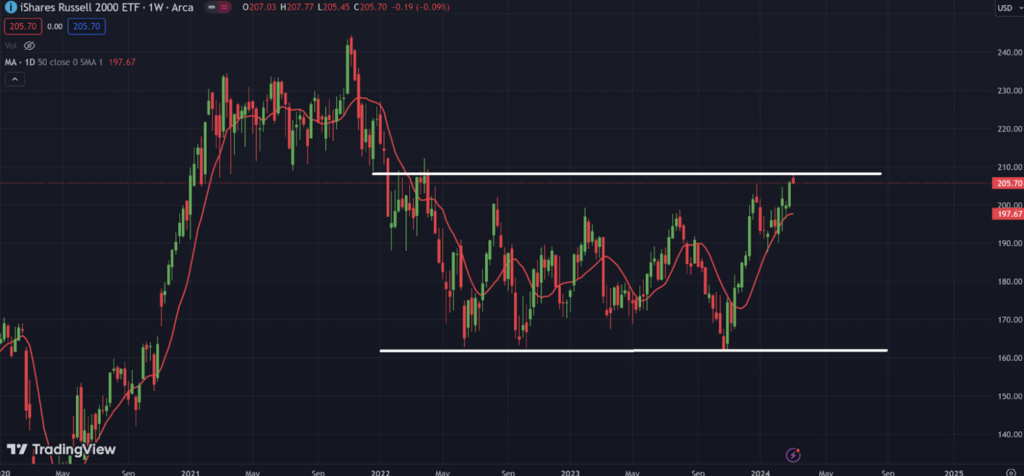Click the 150.00 price axis label
Image resolution: width=1024 pixels, height=476 pixels.
click(x=1008, y=396)
